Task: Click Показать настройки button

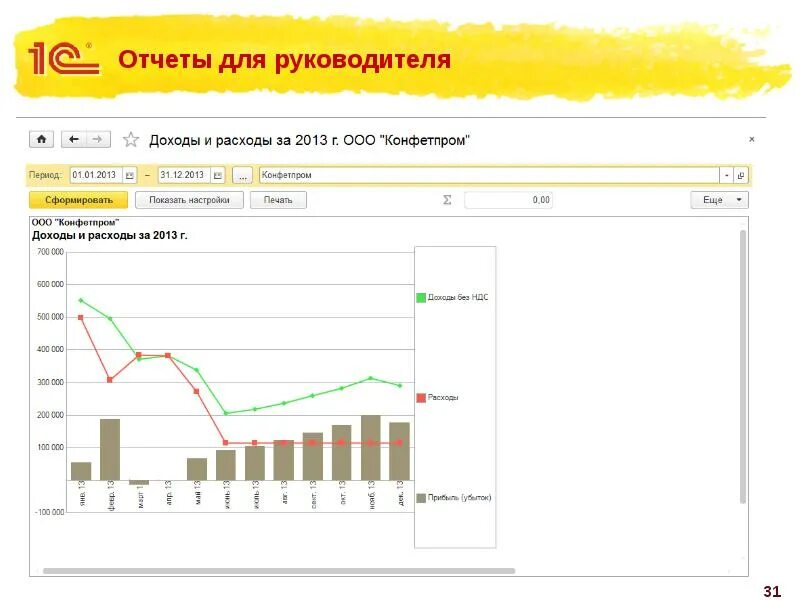Action: click(189, 200)
